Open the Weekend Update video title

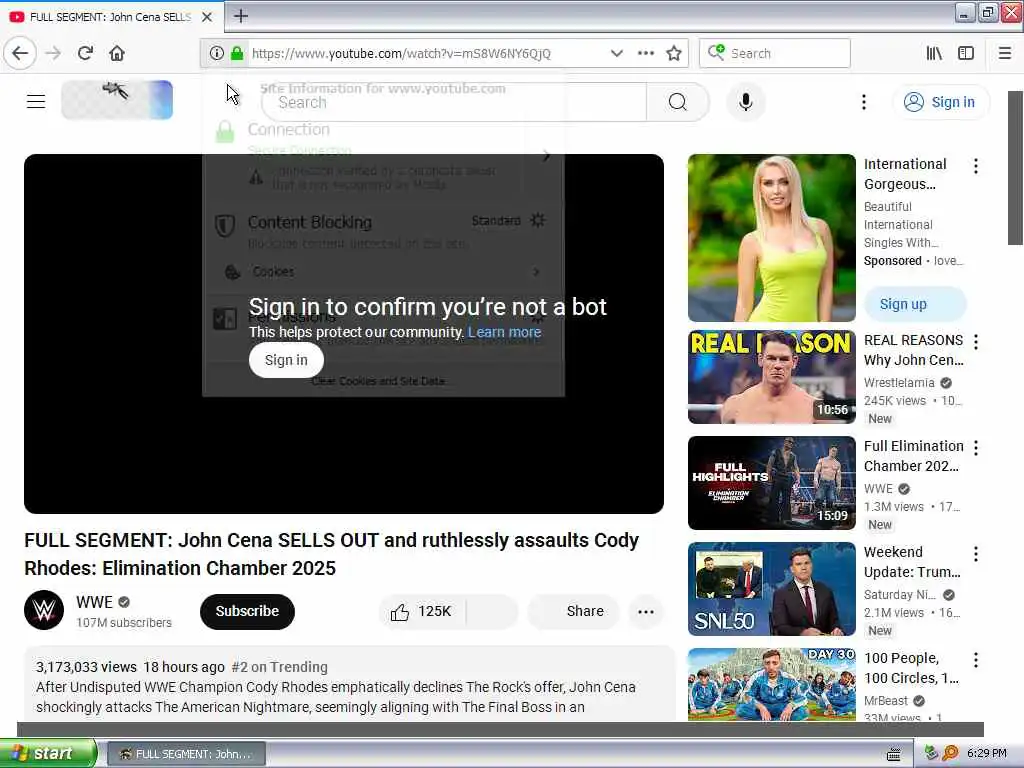[x=912, y=562]
